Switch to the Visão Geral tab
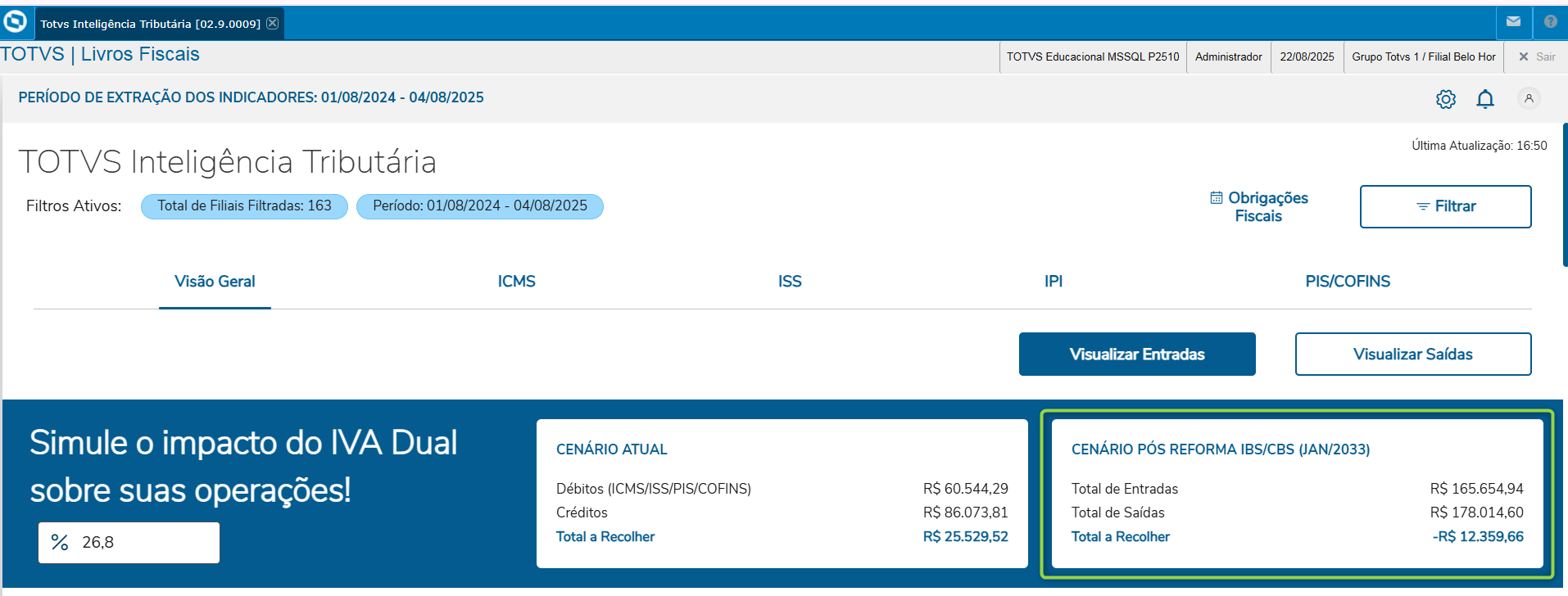 (x=215, y=282)
